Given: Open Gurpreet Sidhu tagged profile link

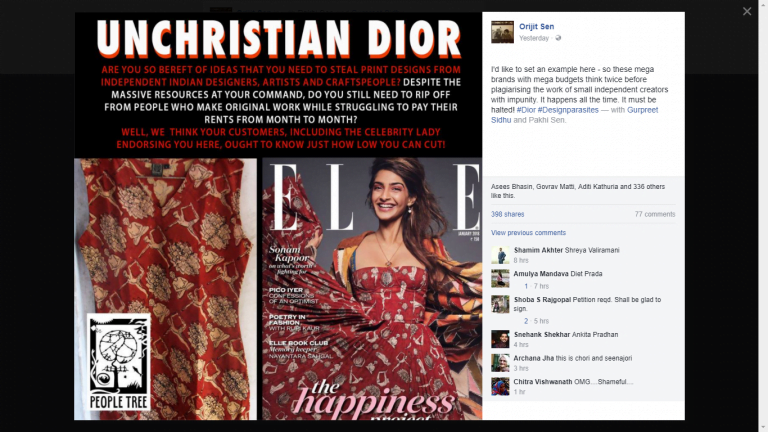Looking at the screenshot, I should coord(575,115).
